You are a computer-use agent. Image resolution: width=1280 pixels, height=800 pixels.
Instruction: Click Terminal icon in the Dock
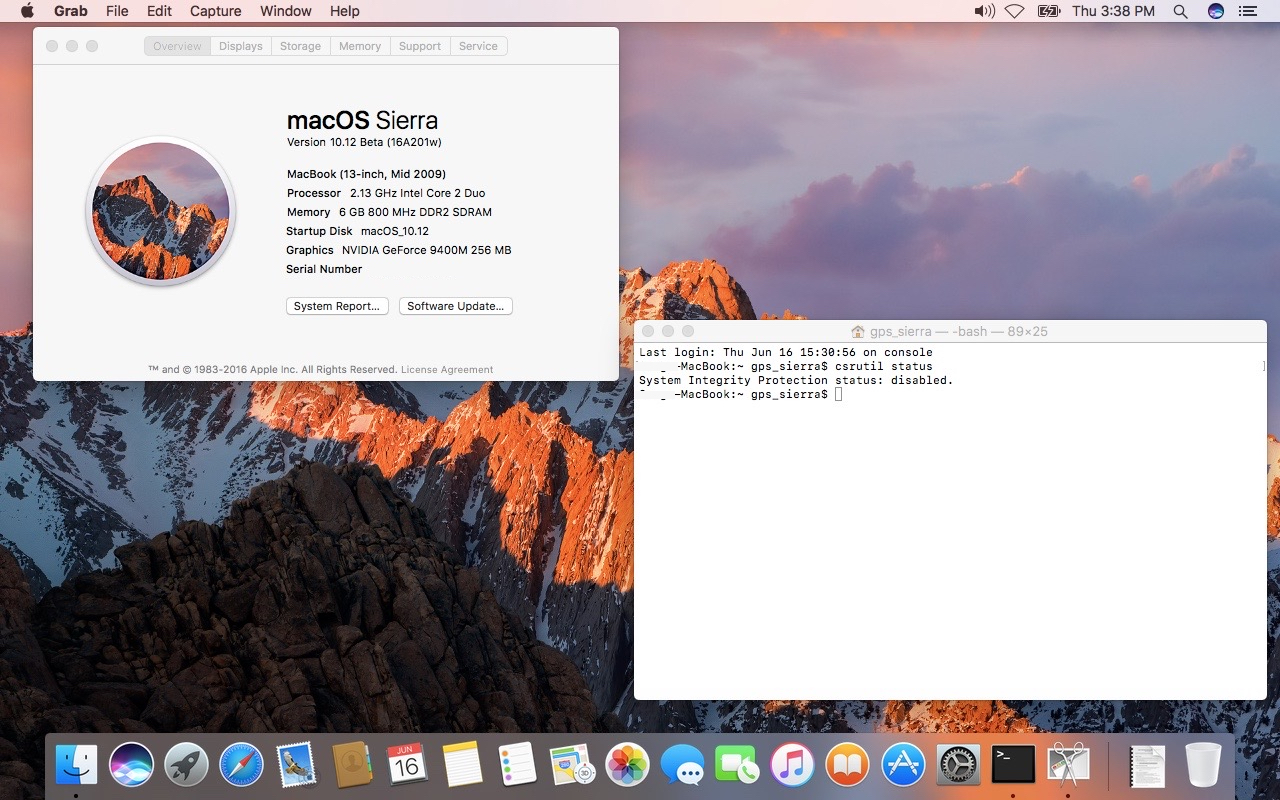click(x=1013, y=765)
